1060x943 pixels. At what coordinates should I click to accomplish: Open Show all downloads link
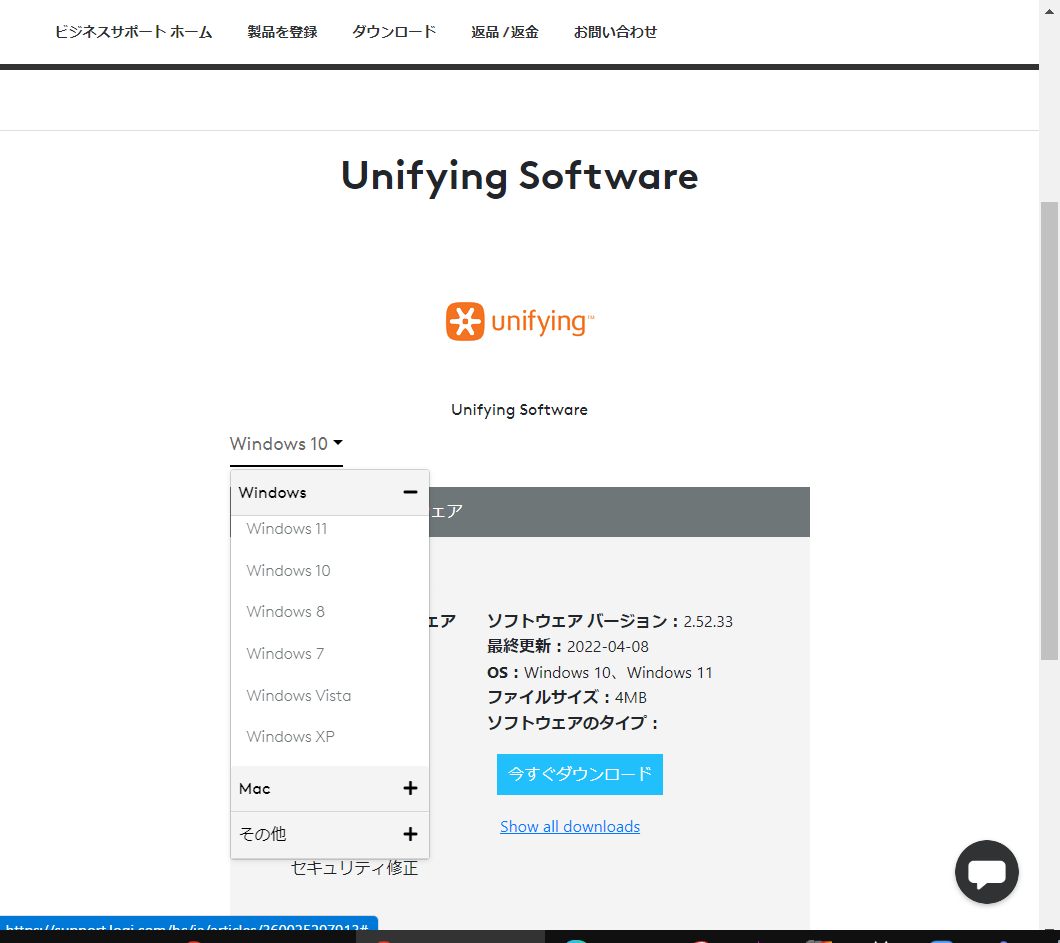point(570,827)
